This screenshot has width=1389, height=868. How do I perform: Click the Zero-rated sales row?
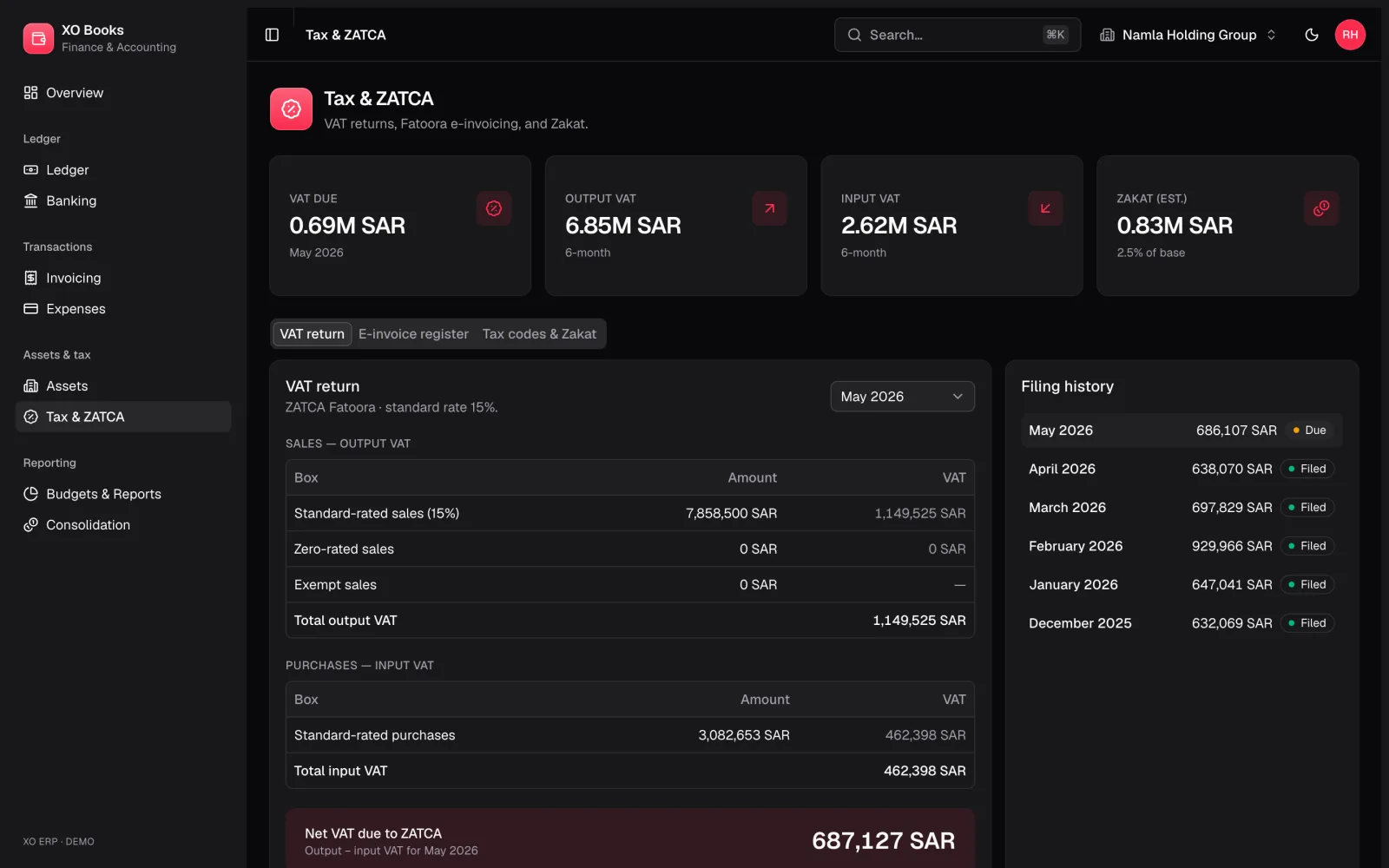click(x=629, y=549)
